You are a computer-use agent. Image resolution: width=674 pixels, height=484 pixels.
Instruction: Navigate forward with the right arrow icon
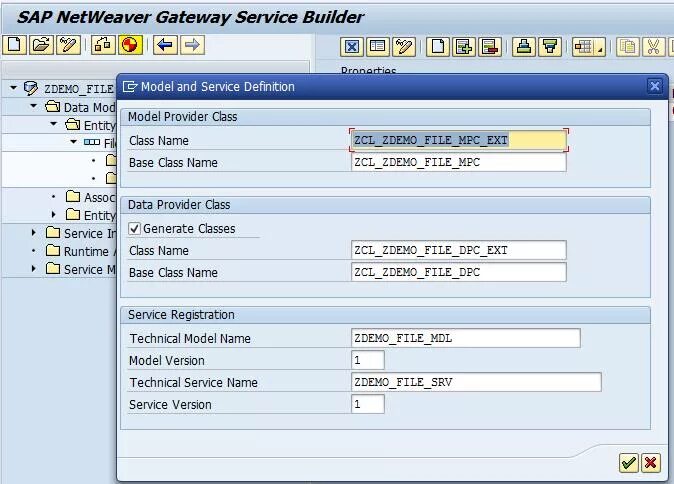192,45
